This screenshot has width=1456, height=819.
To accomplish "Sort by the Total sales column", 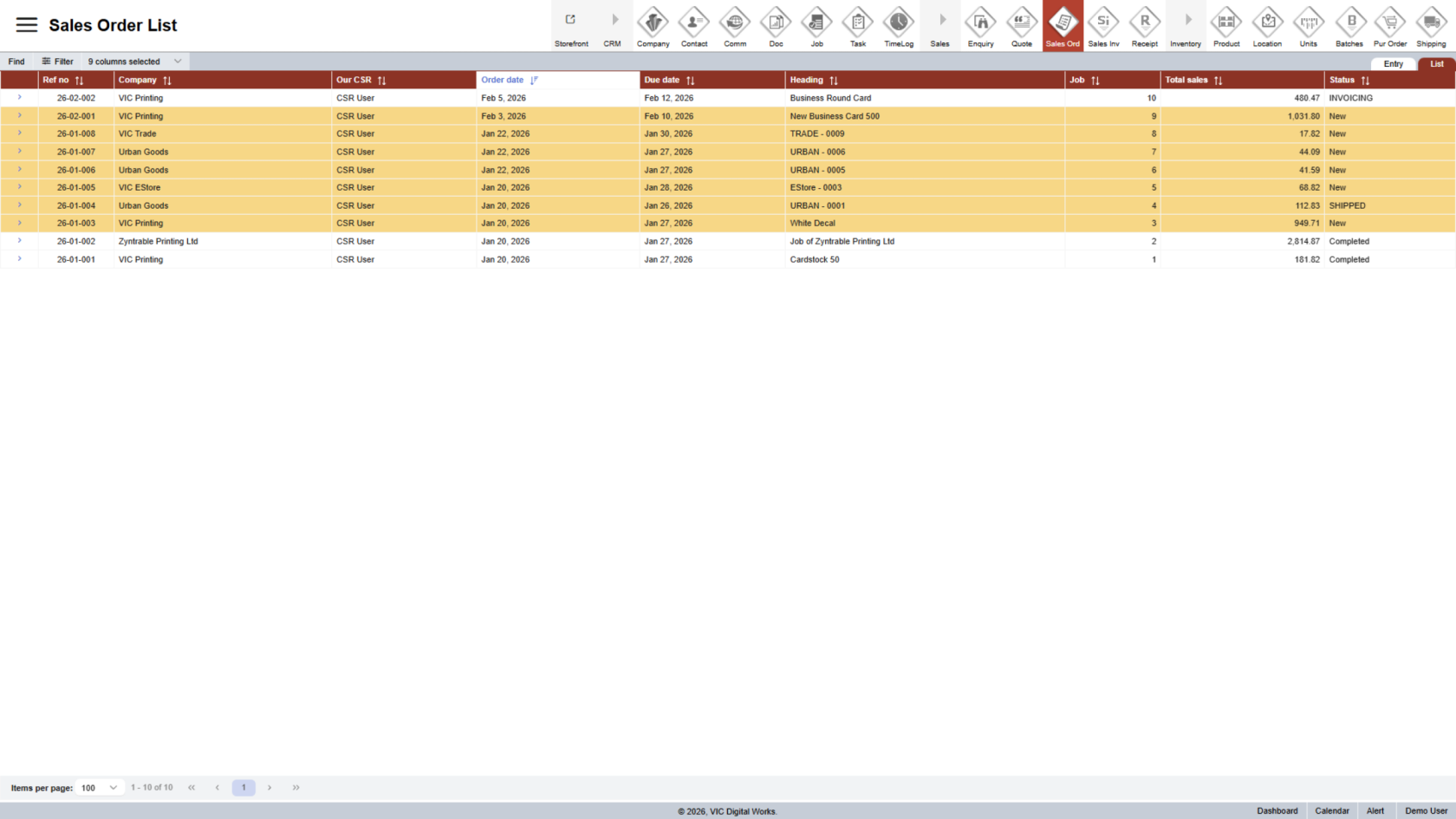I will [1218, 81].
